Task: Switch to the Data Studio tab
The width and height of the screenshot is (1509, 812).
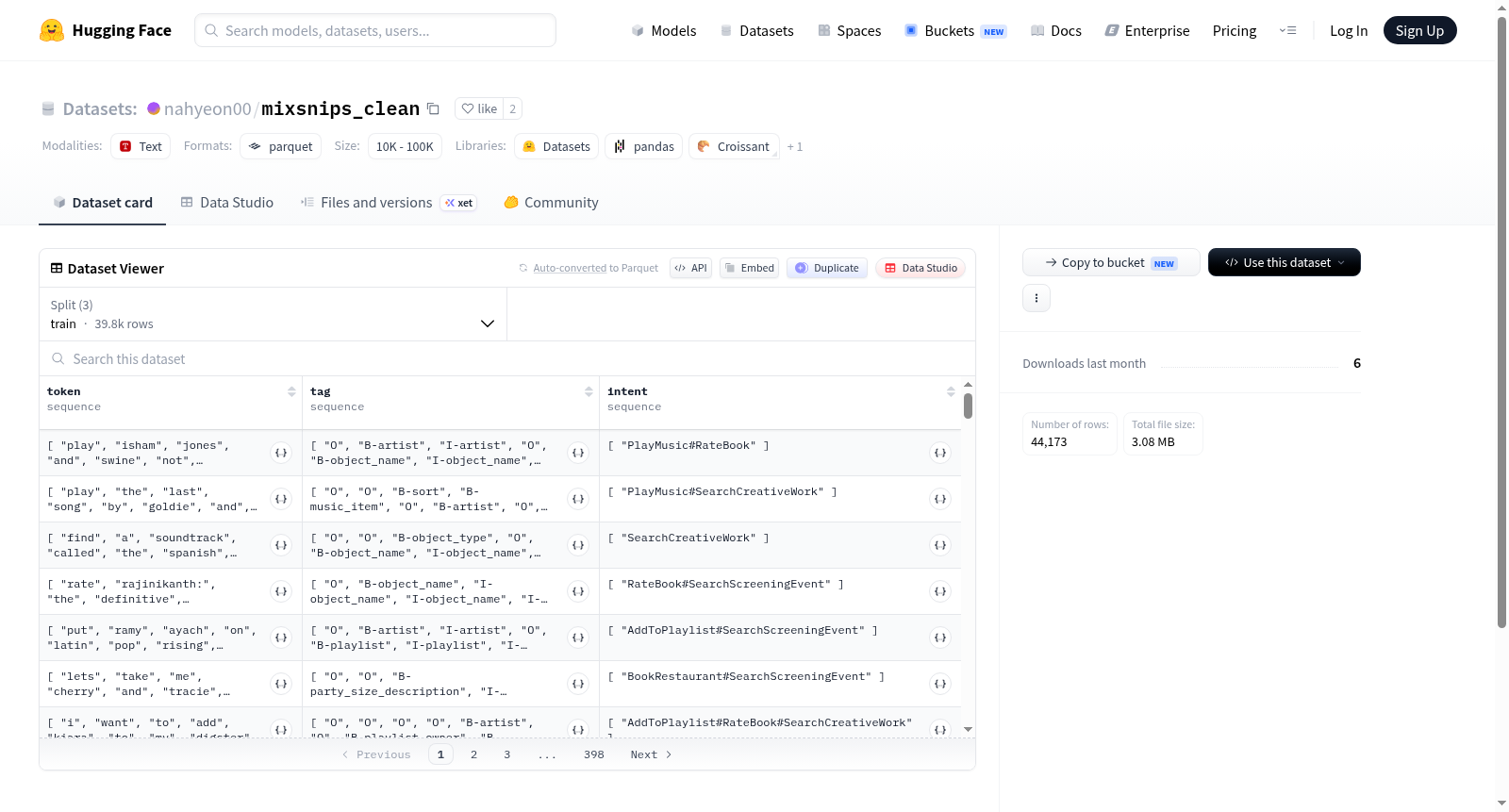Action: click(x=227, y=203)
